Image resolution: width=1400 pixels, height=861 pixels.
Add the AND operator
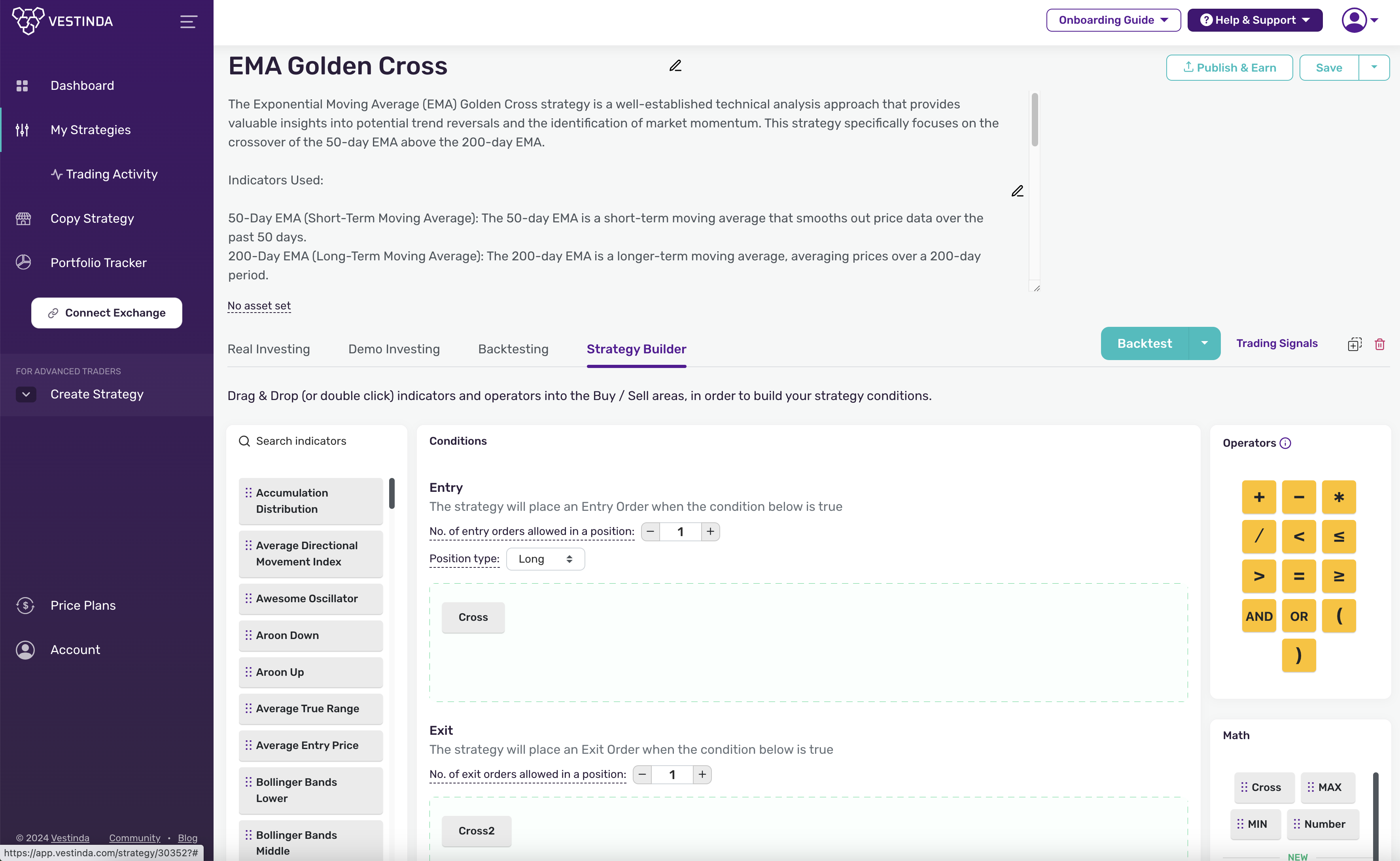tap(1260, 616)
